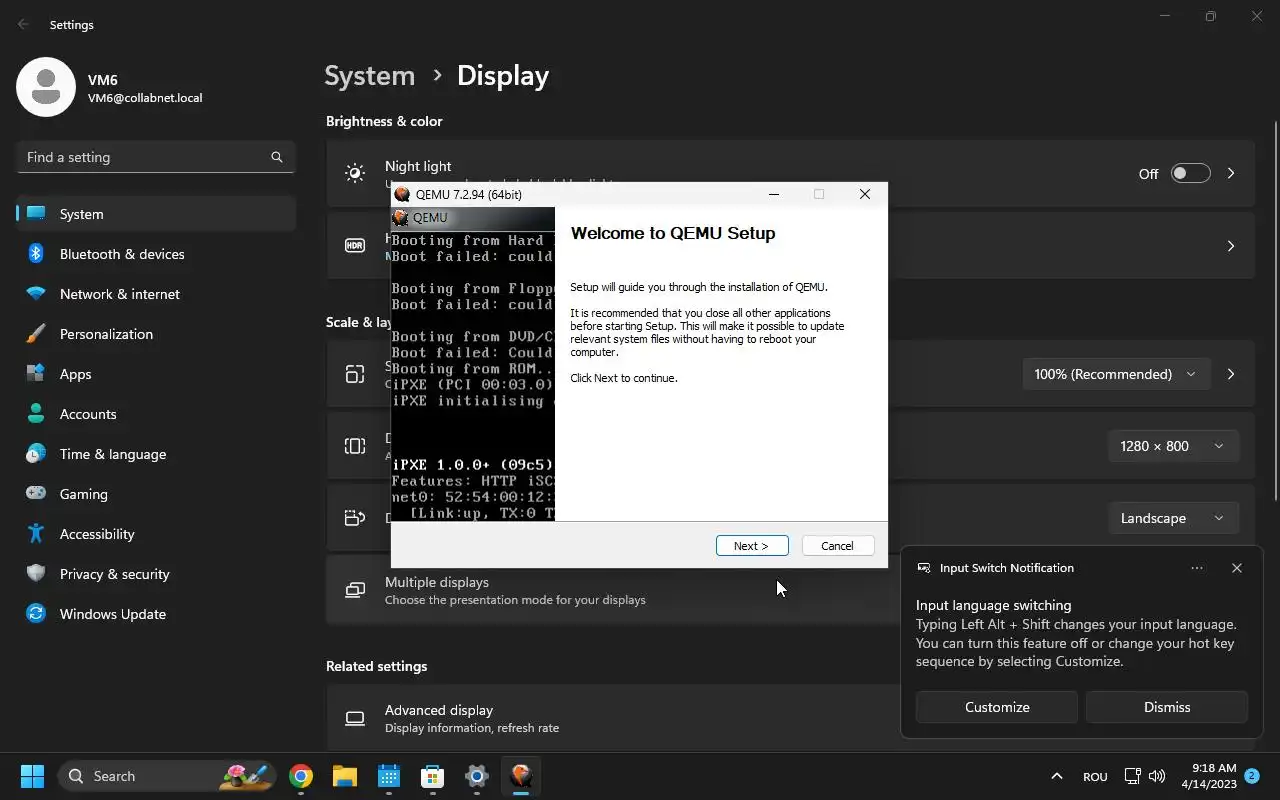
Task: Open Accounts settings section
Action: point(156,414)
